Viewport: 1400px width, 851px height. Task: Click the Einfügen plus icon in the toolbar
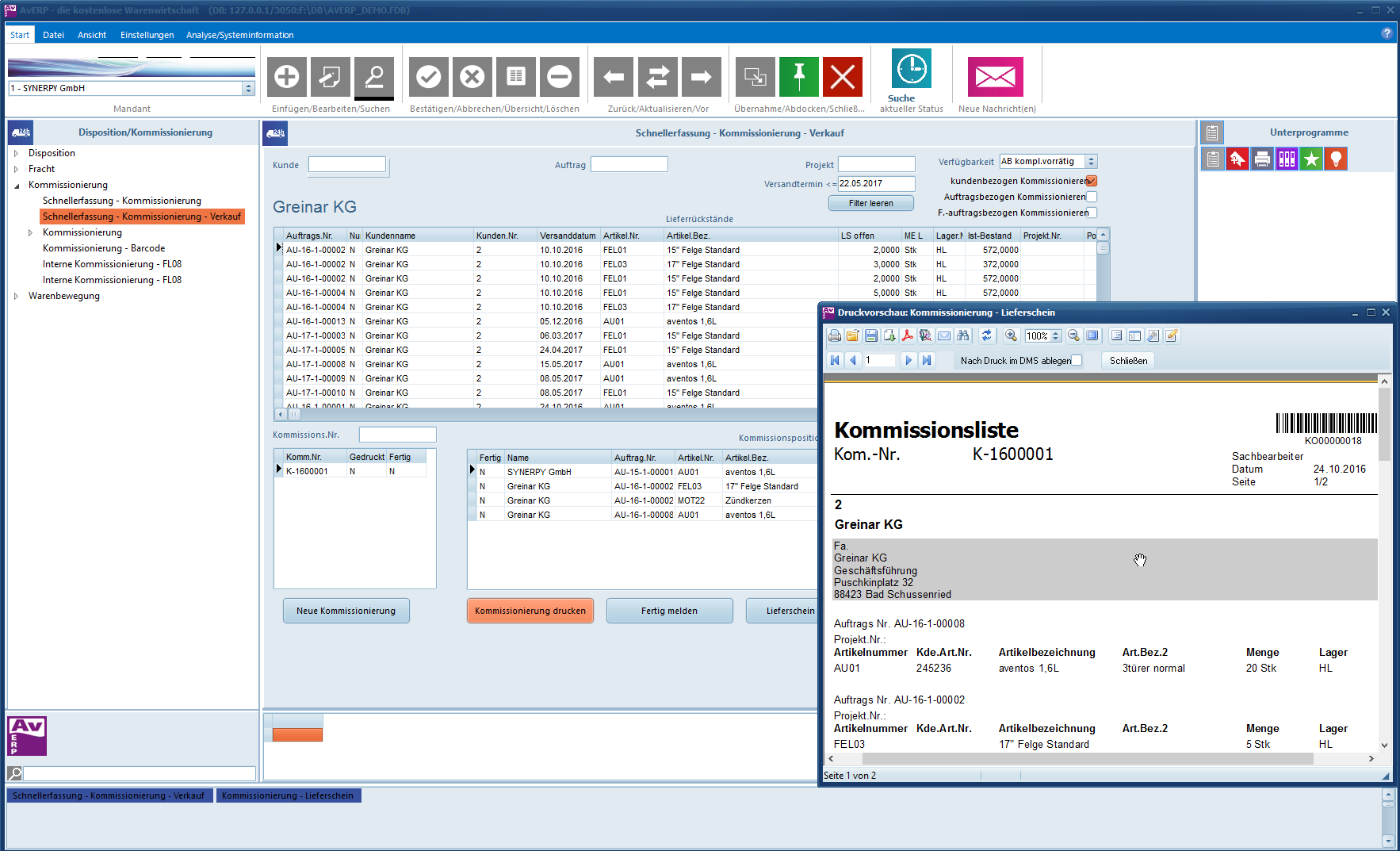tap(286, 77)
